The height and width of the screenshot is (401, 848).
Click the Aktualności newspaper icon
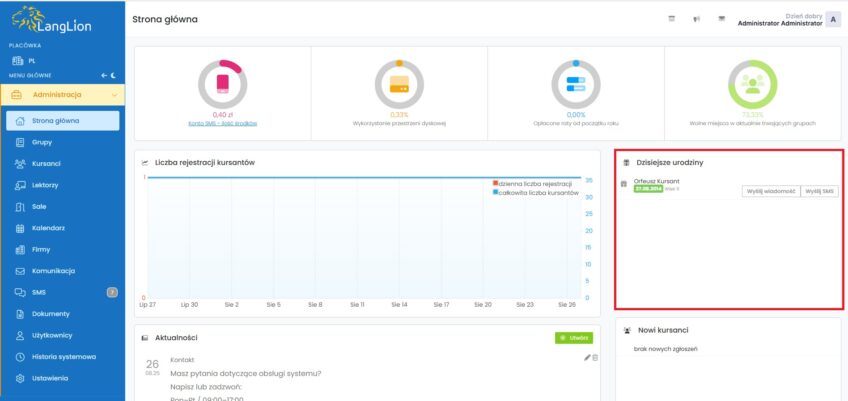[x=144, y=338]
